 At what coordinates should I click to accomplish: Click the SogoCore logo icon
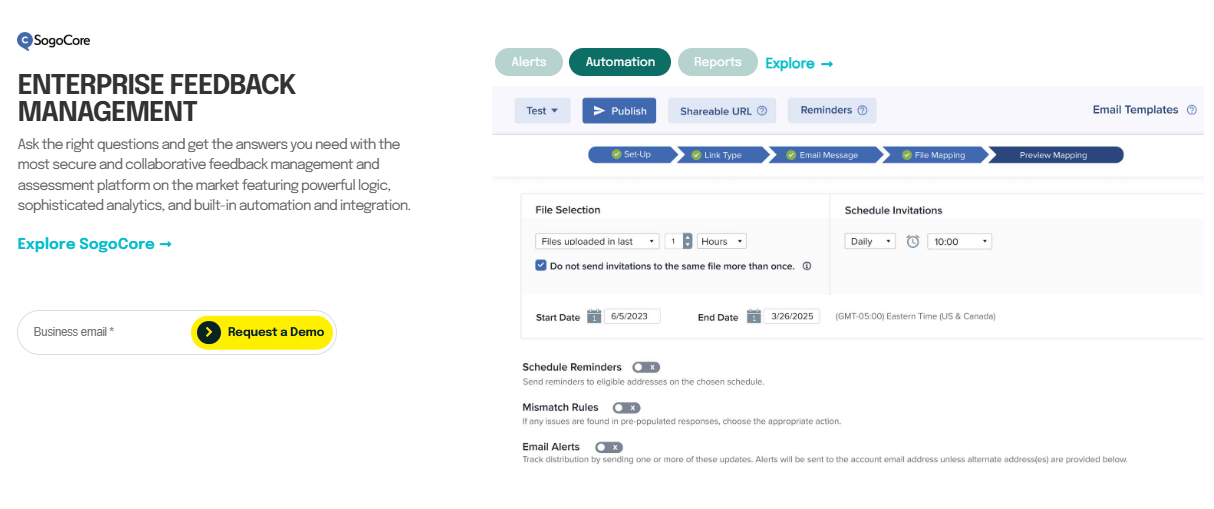point(25,41)
